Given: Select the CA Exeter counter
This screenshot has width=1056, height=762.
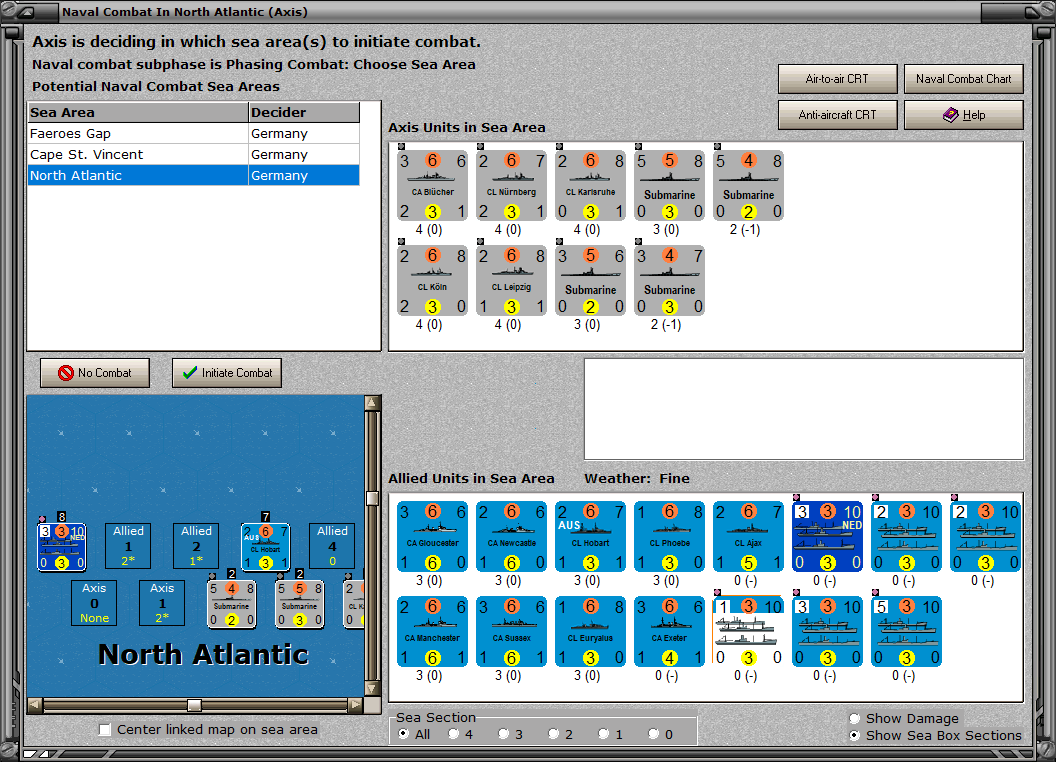Looking at the screenshot, I should pos(669,631).
